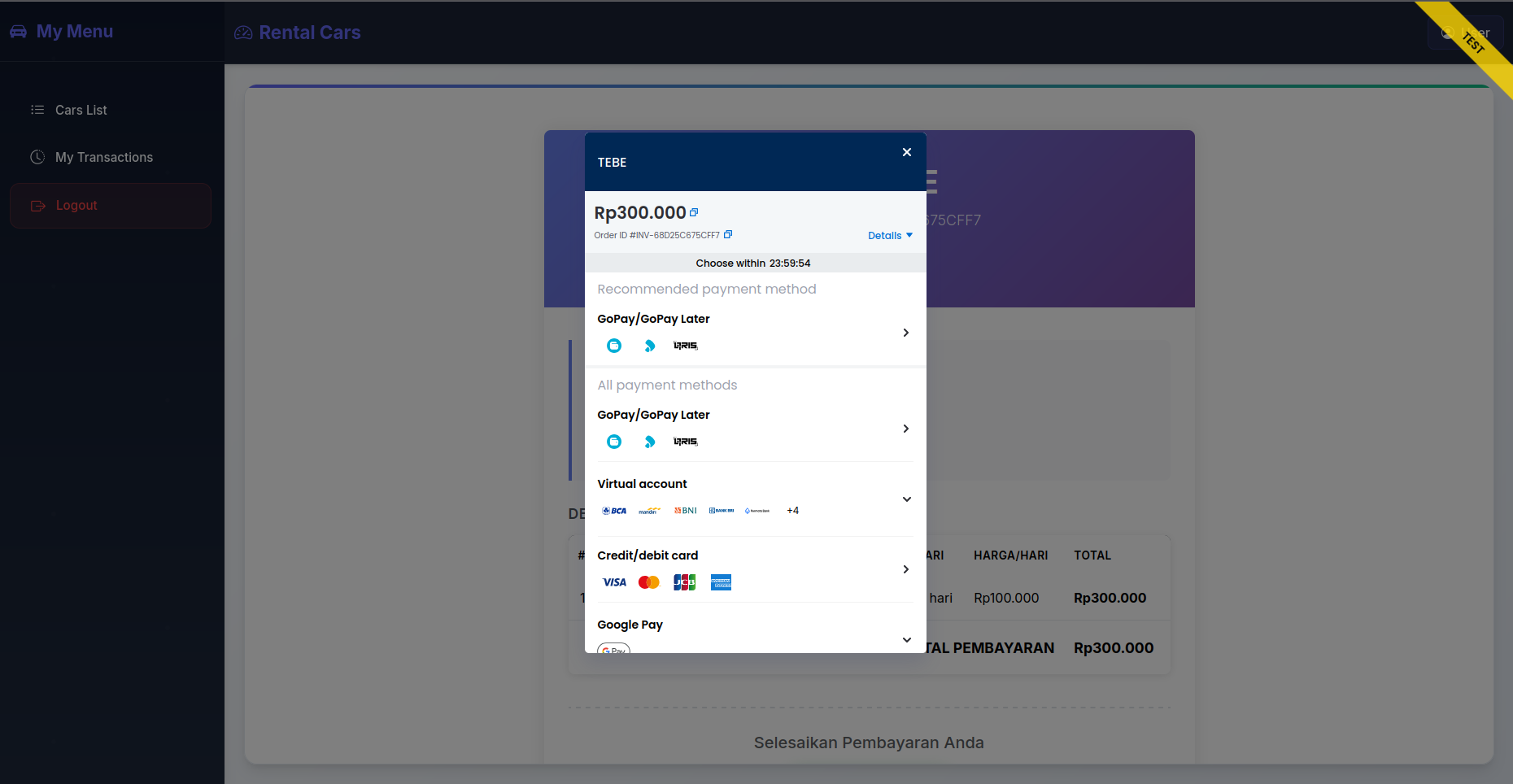Expand the Virtual account chevron
The image size is (1513, 784).
point(906,499)
